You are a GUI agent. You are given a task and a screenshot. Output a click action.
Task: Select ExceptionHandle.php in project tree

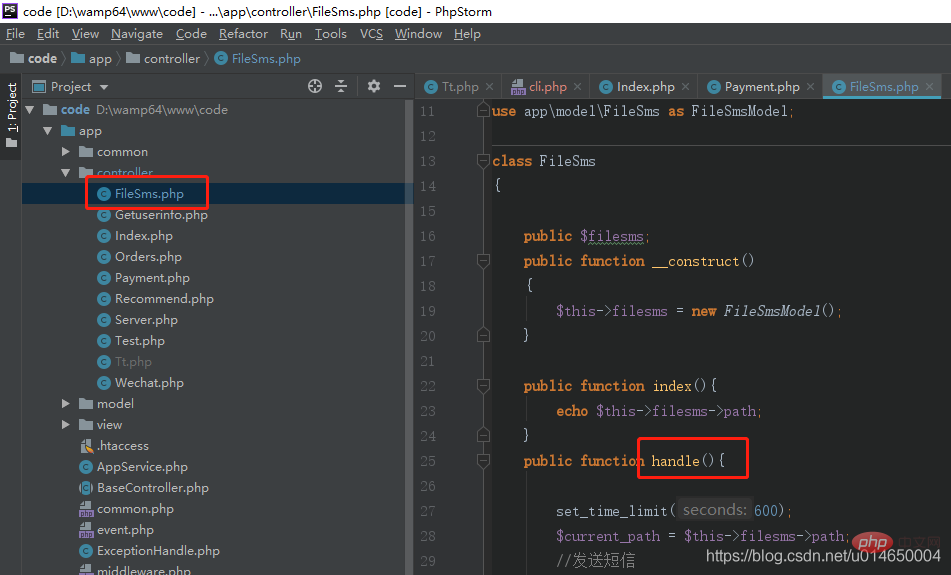pos(149,551)
